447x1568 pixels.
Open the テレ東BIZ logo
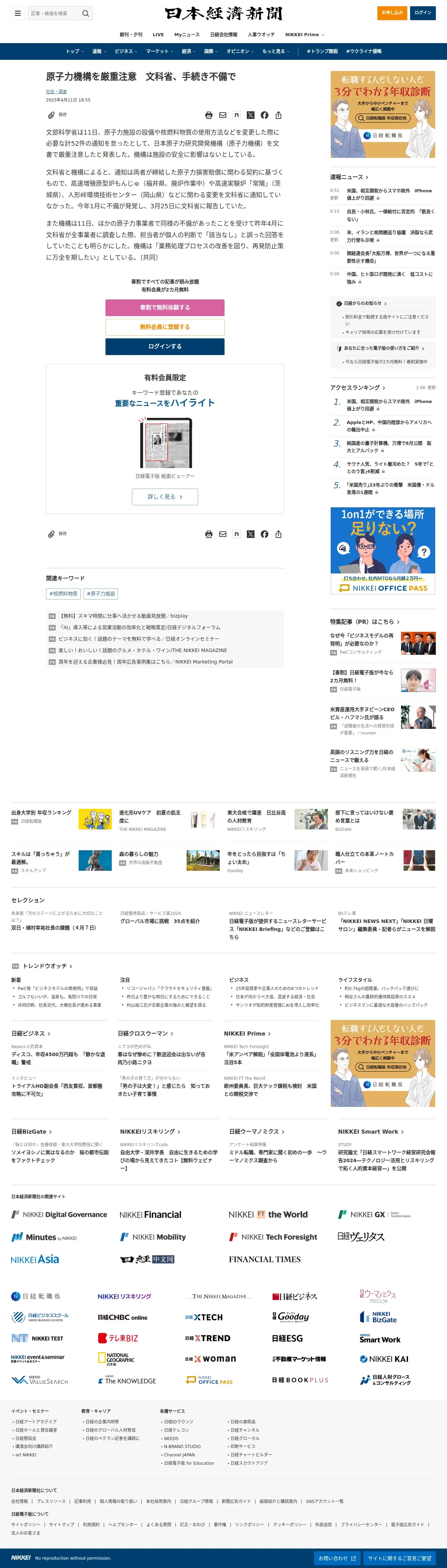[118, 1338]
